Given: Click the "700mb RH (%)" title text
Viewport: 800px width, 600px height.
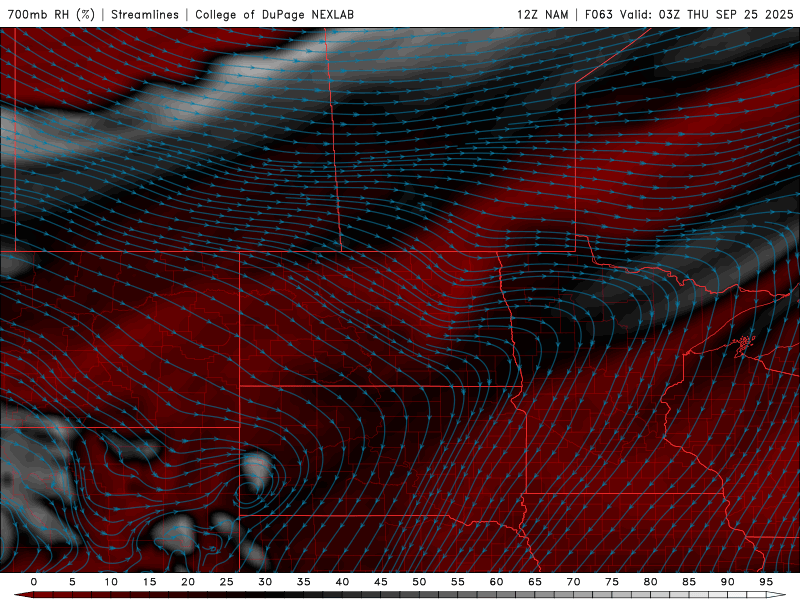Looking at the screenshot, I should (51, 14).
